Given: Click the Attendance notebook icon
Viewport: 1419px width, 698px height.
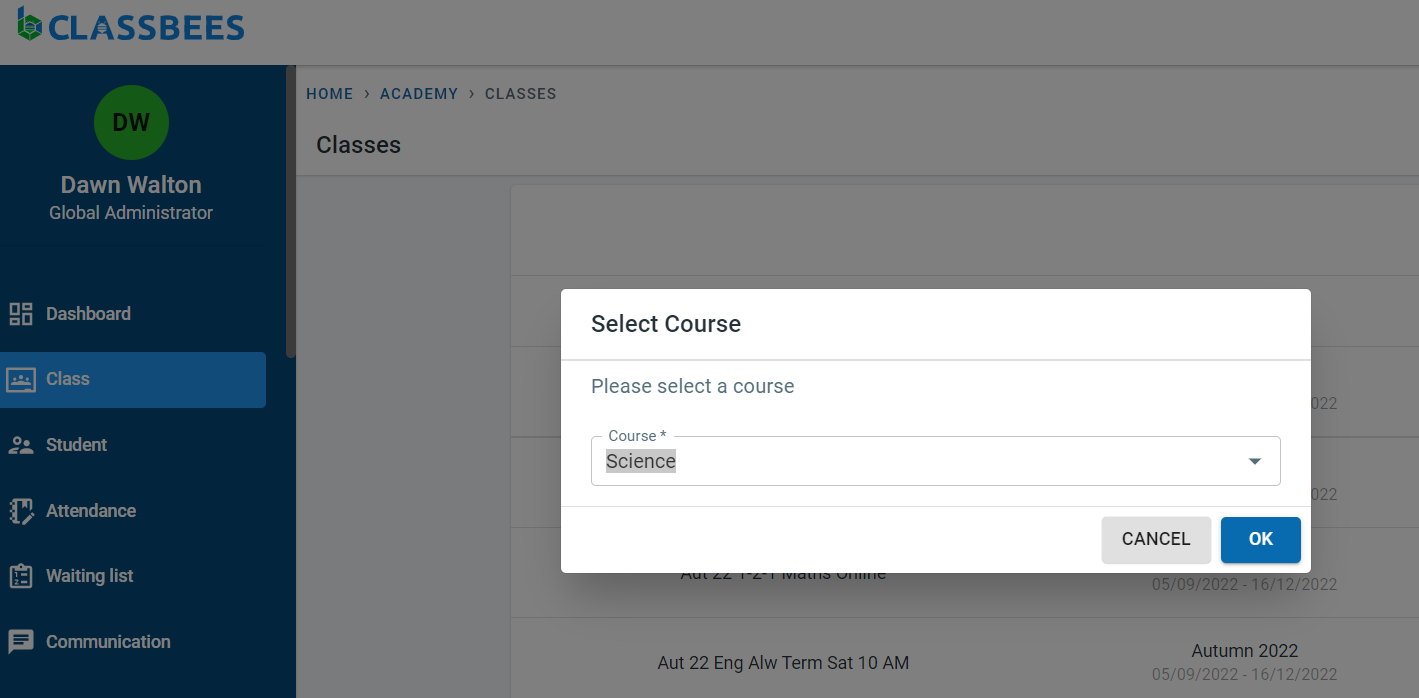Looking at the screenshot, I should click(x=21, y=511).
